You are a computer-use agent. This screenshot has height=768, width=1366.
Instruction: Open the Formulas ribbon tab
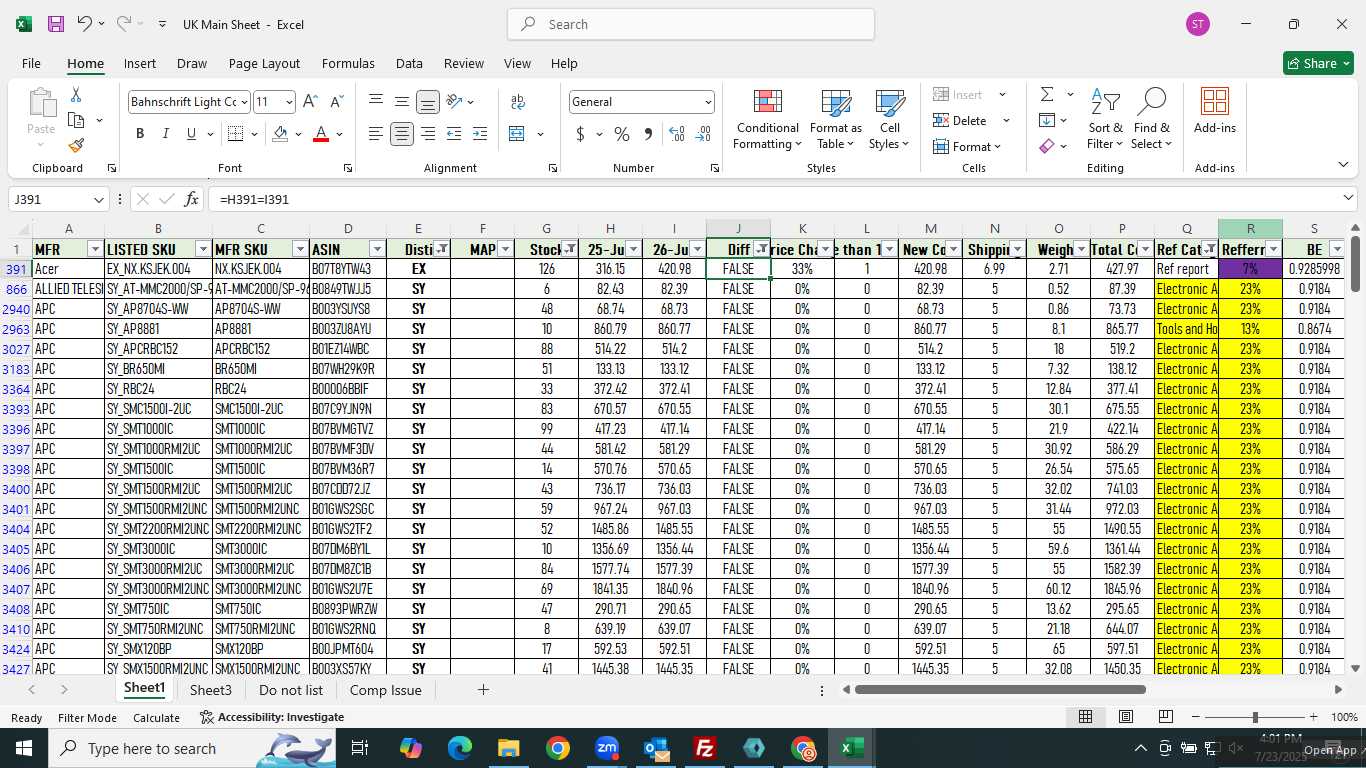click(348, 63)
